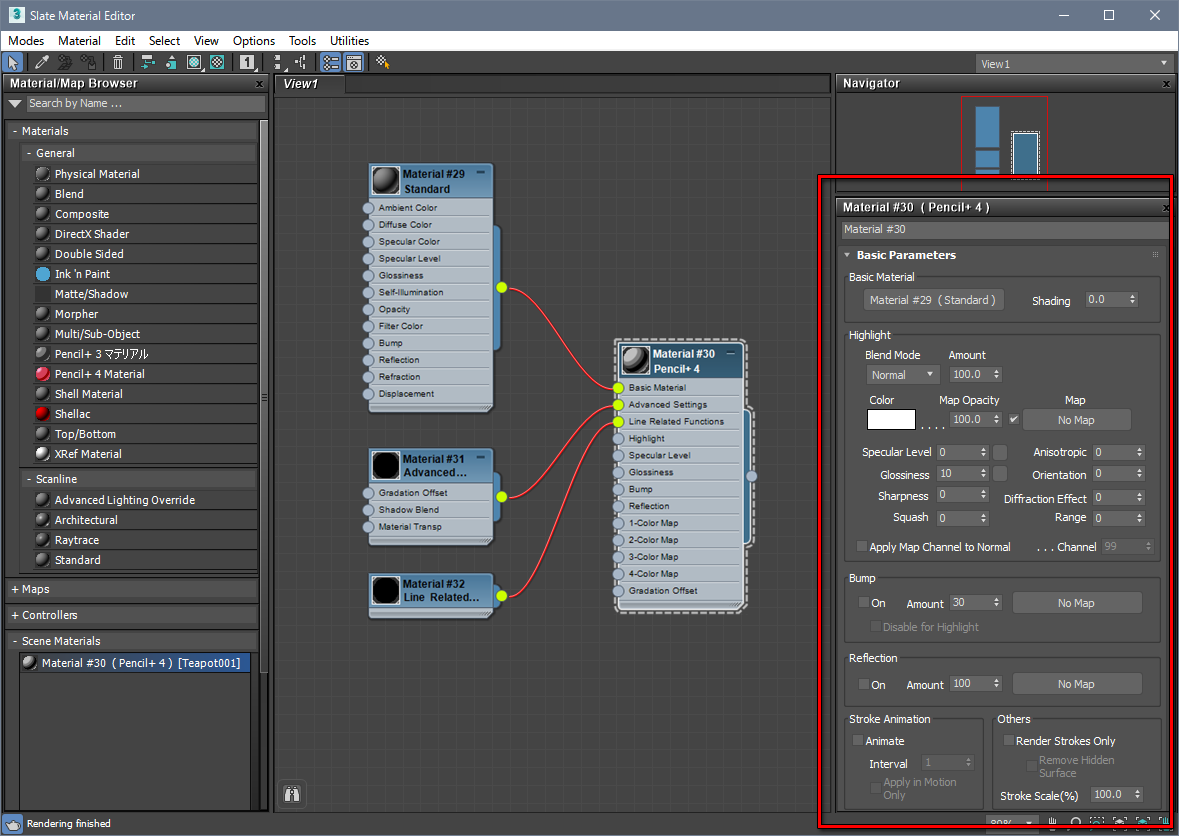Viewport: 1179px width, 836px height.
Task: Open the Highlight Blend Mode dropdown
Action: [x=903, y=375]
